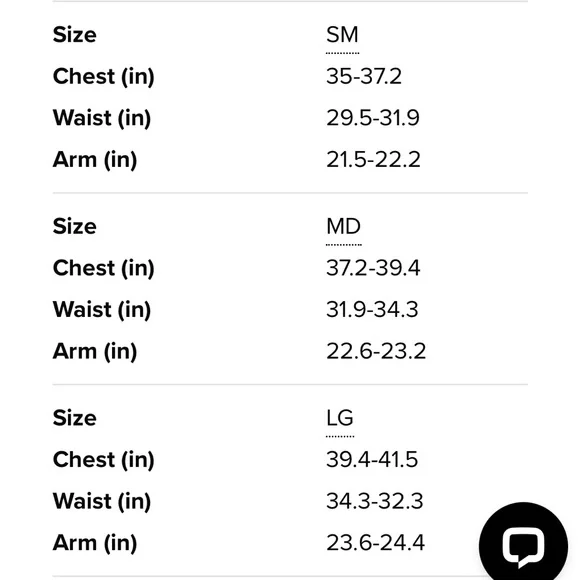Select the MD chest value 37.2-39.4

point(373,268)
